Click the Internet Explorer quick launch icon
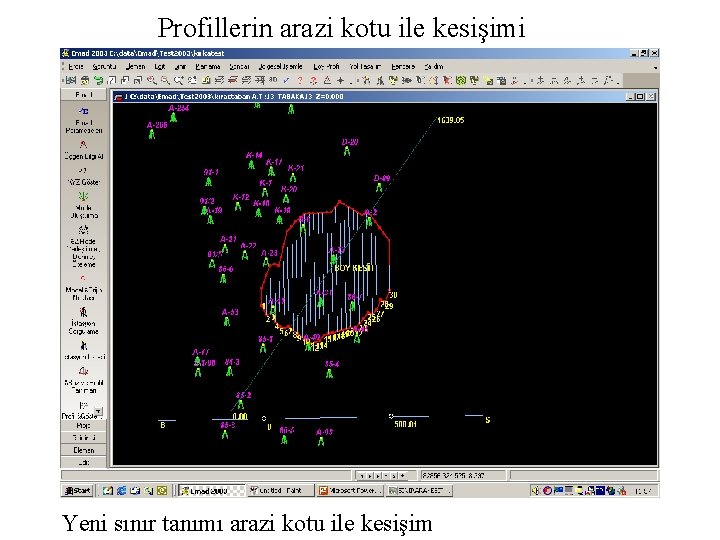 tap(122, 491)
